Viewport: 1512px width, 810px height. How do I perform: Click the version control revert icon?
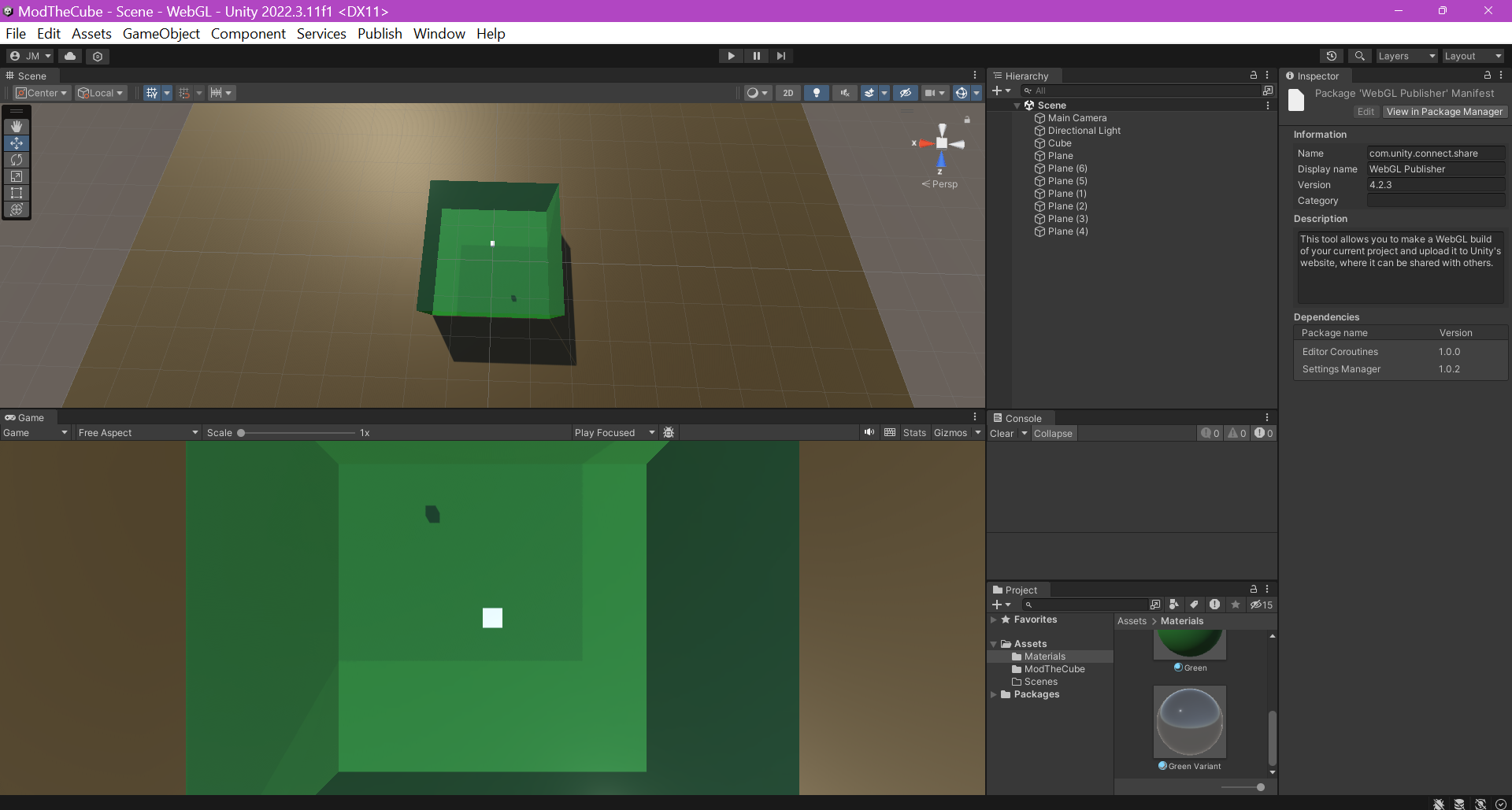click(1331, 55)
